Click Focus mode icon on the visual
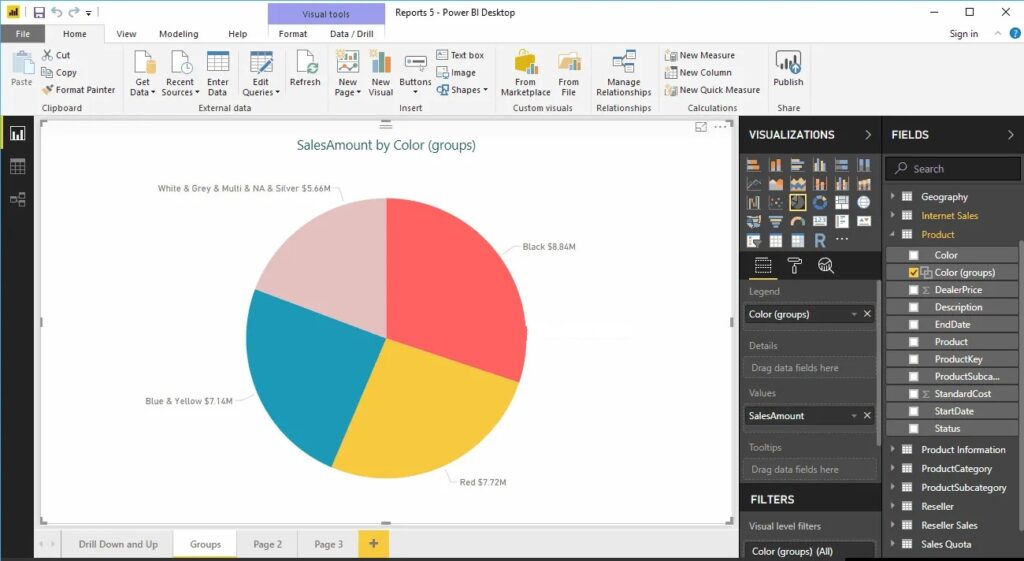The image size is (1024, 561). click(701, 127)
